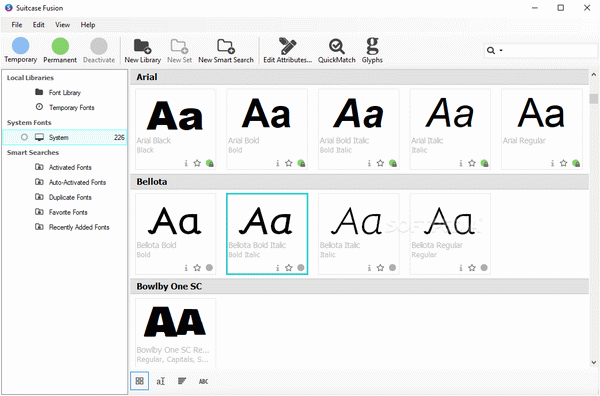Viewport: 600px width, 396px height.
Task: Open the Edit menu
Action: pyautogui.click(x=39, y=25)
